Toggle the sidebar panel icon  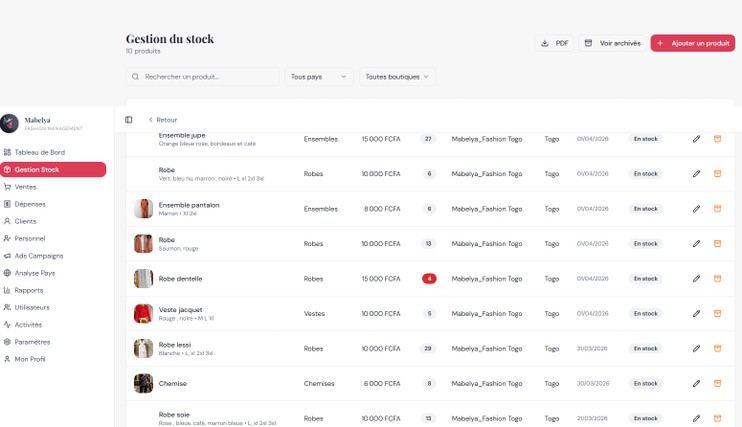click(x=129, y=120)
